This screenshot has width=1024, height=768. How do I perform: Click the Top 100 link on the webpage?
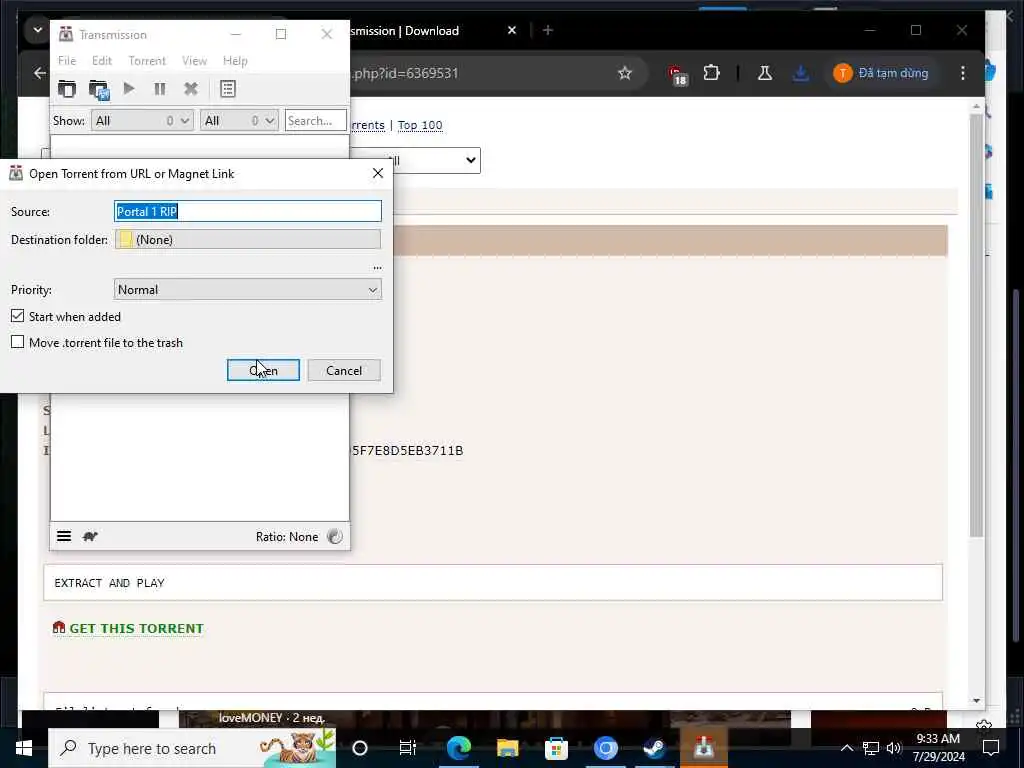coord(420,125)
